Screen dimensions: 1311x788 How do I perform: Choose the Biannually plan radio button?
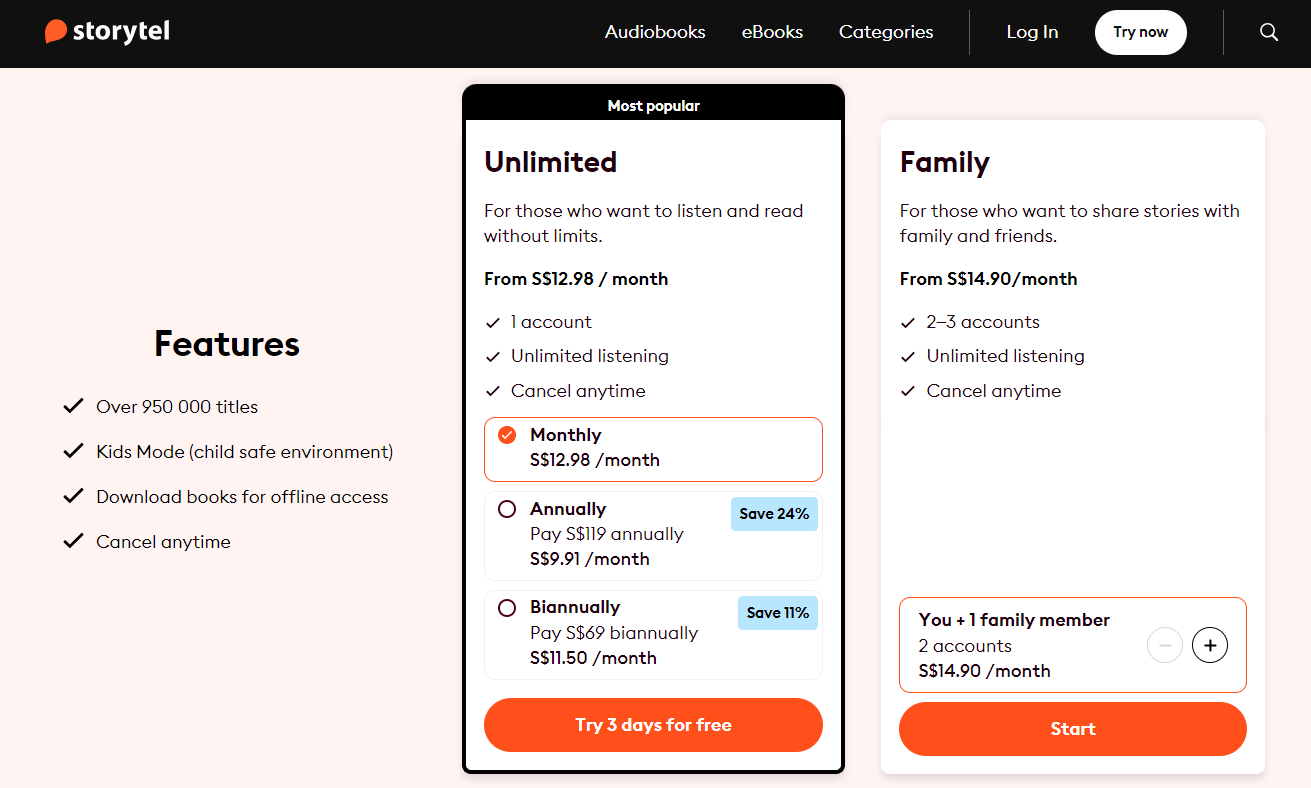click(x=507, y=608)
